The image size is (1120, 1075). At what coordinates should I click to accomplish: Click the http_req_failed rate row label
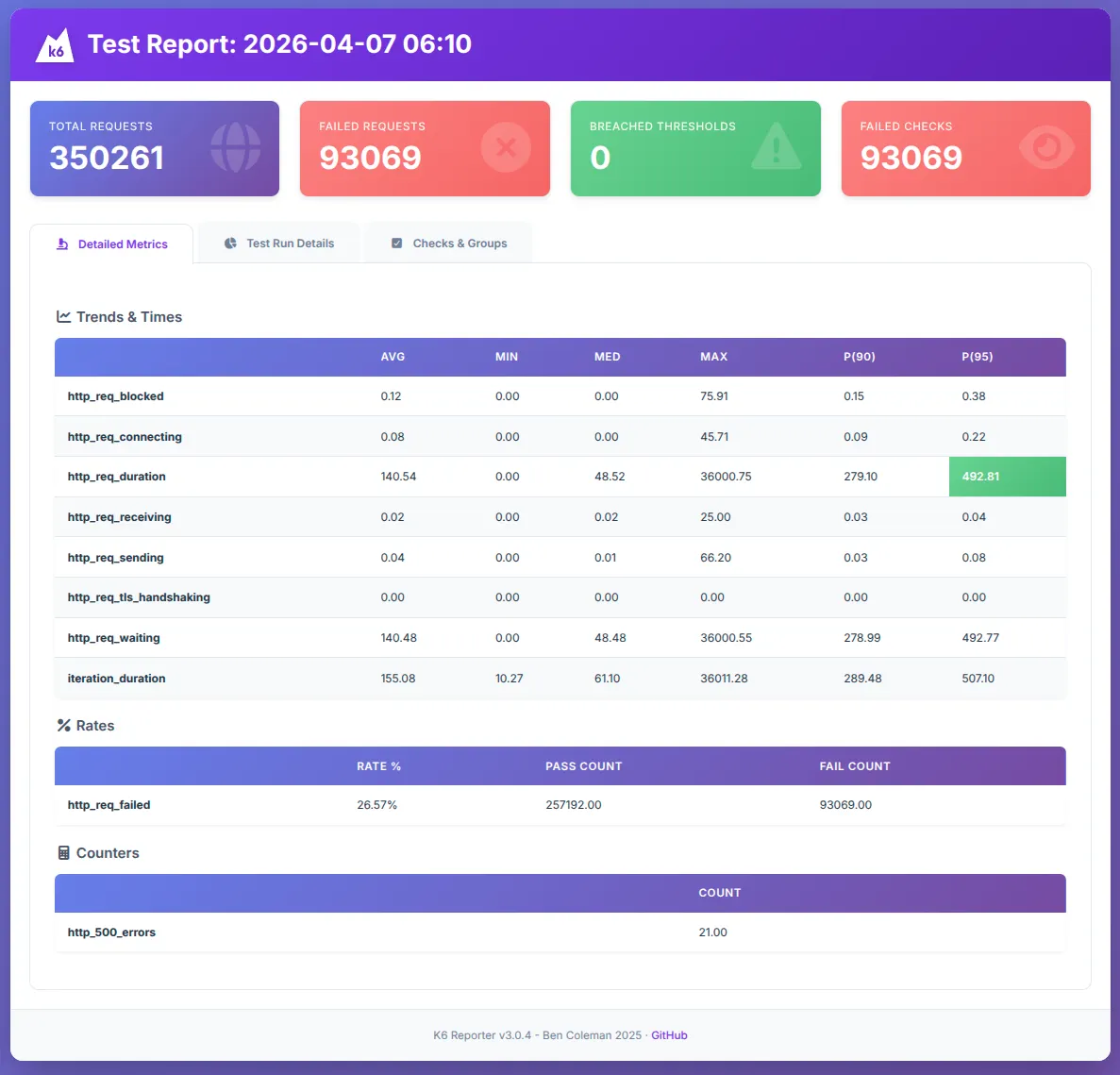[x=109, y=805]
